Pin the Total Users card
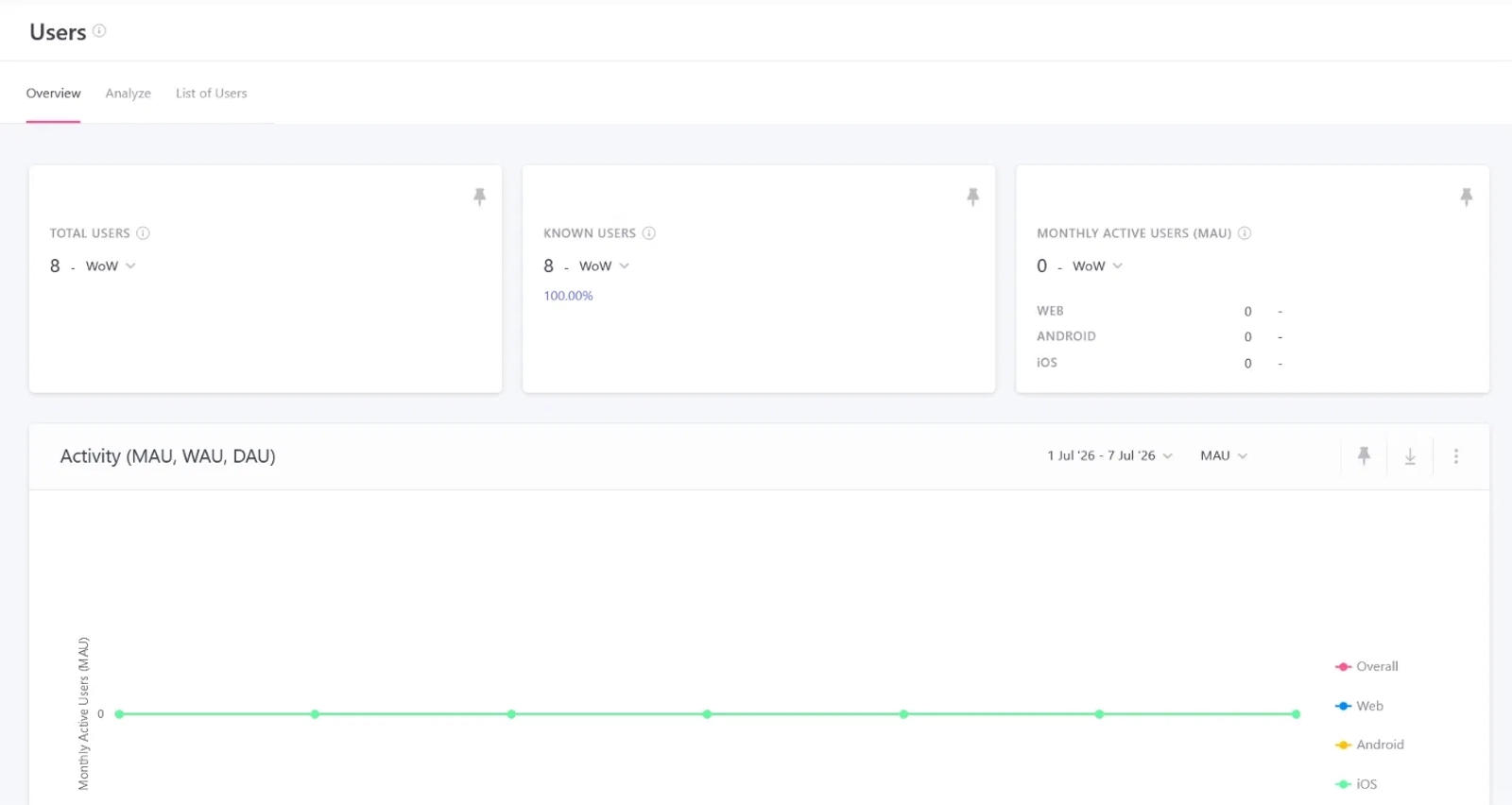This screenshot has height=805, width=1512. click(479, 197)
